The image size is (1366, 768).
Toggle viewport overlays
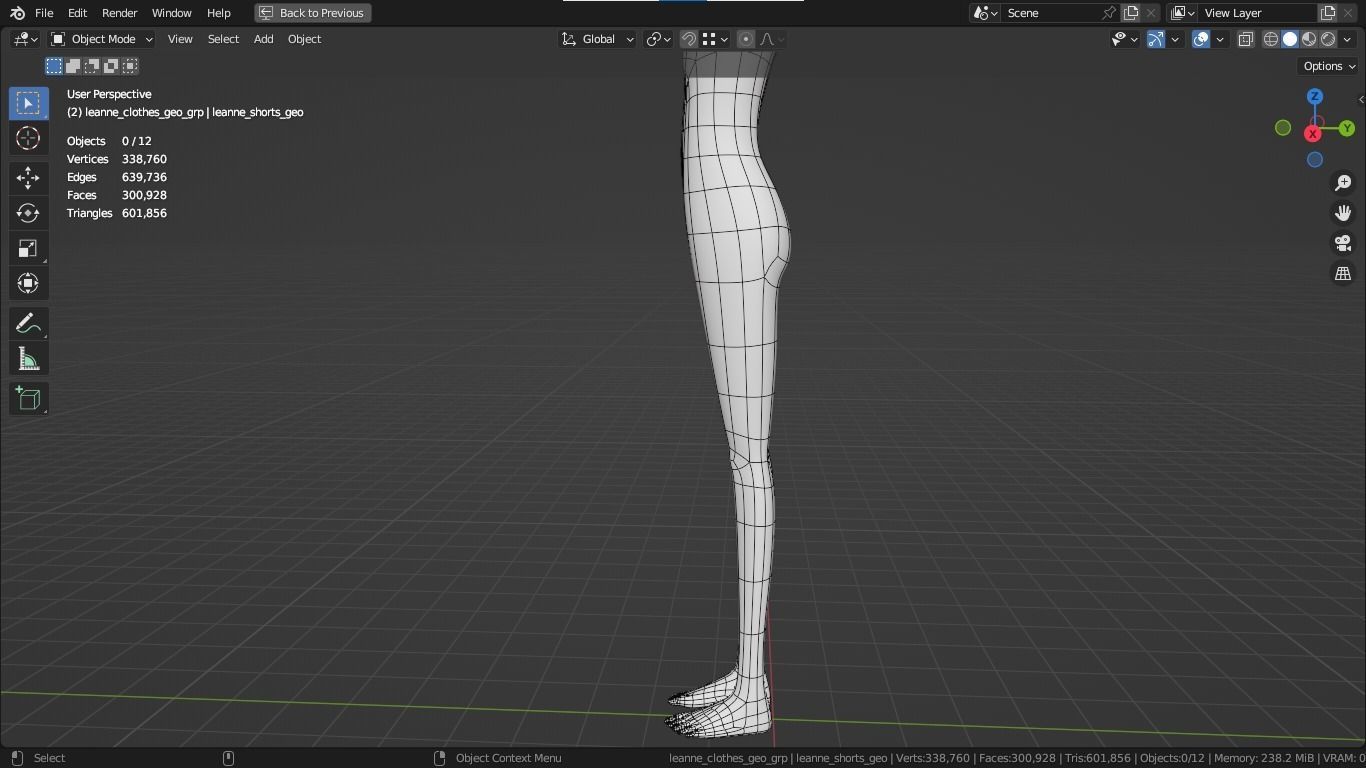(1201, 39)
